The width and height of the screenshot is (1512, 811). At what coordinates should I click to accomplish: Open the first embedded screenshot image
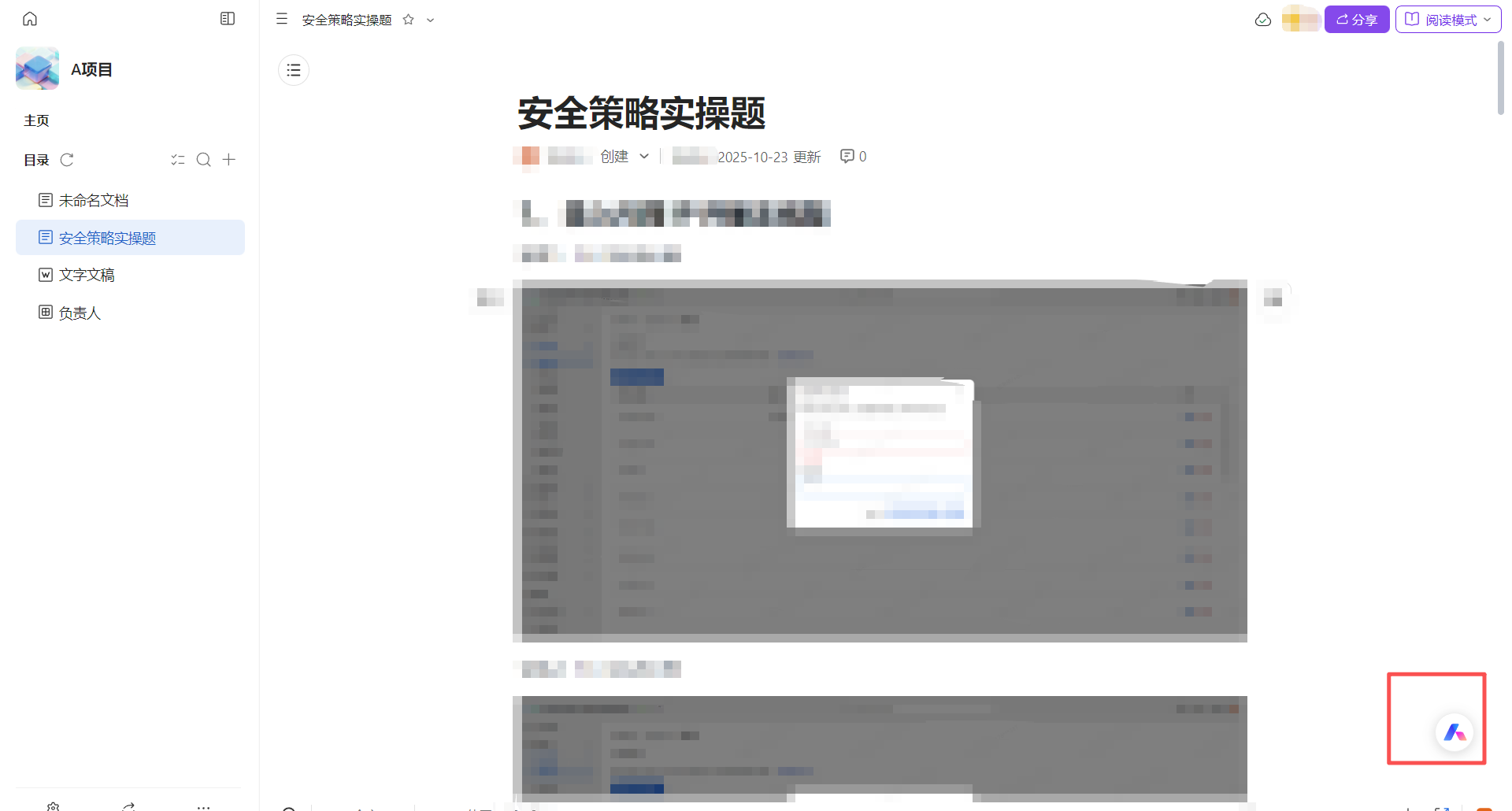point(880,461)
